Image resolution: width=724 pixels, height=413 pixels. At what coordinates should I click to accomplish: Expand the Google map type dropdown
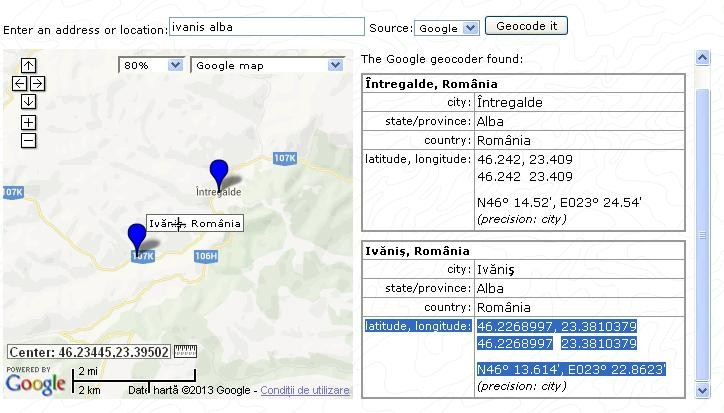tap(267, 65)
